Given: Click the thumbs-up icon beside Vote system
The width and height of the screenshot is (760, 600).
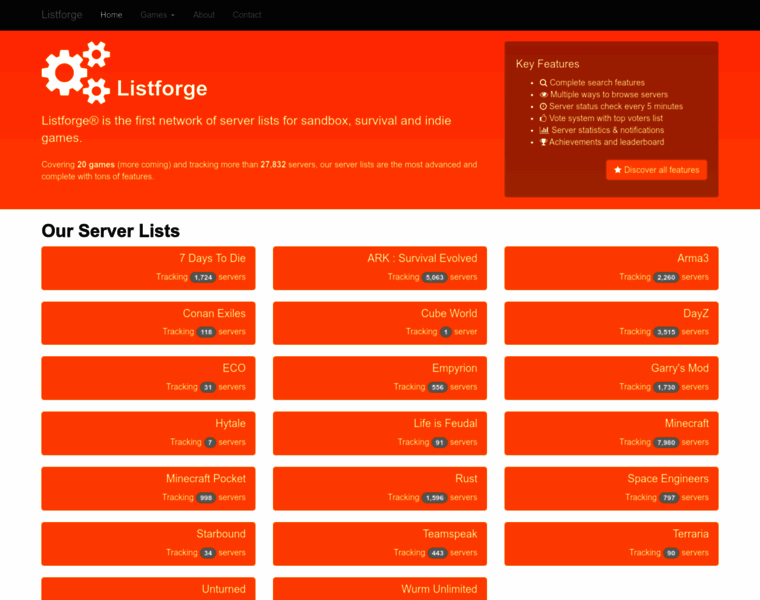Looking at the screenshot, I should coord(543,118).
